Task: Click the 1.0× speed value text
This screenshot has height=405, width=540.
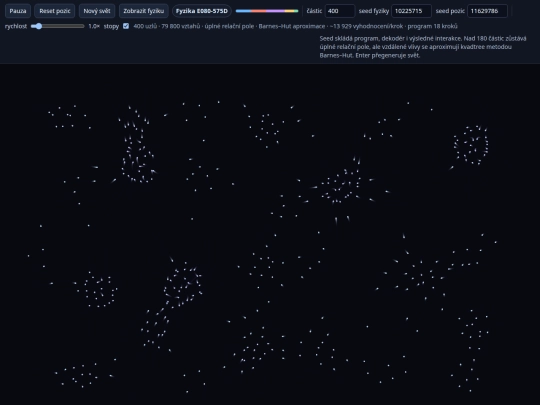Action: pos(94,26)
